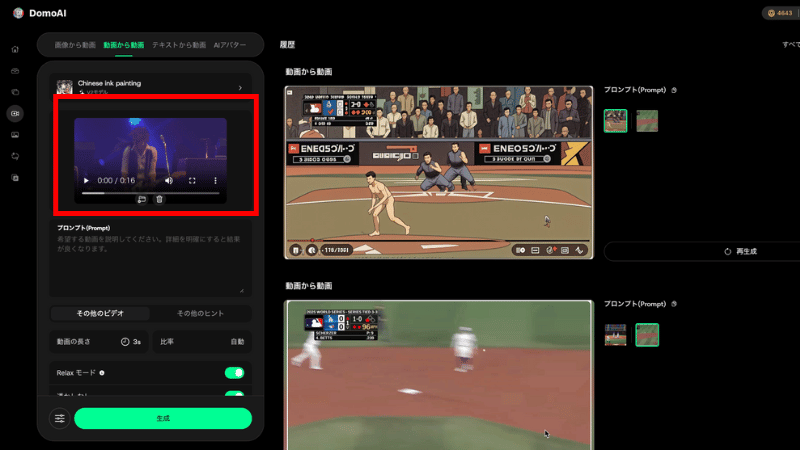Select the その他のヒント segment option

point(202,313)
